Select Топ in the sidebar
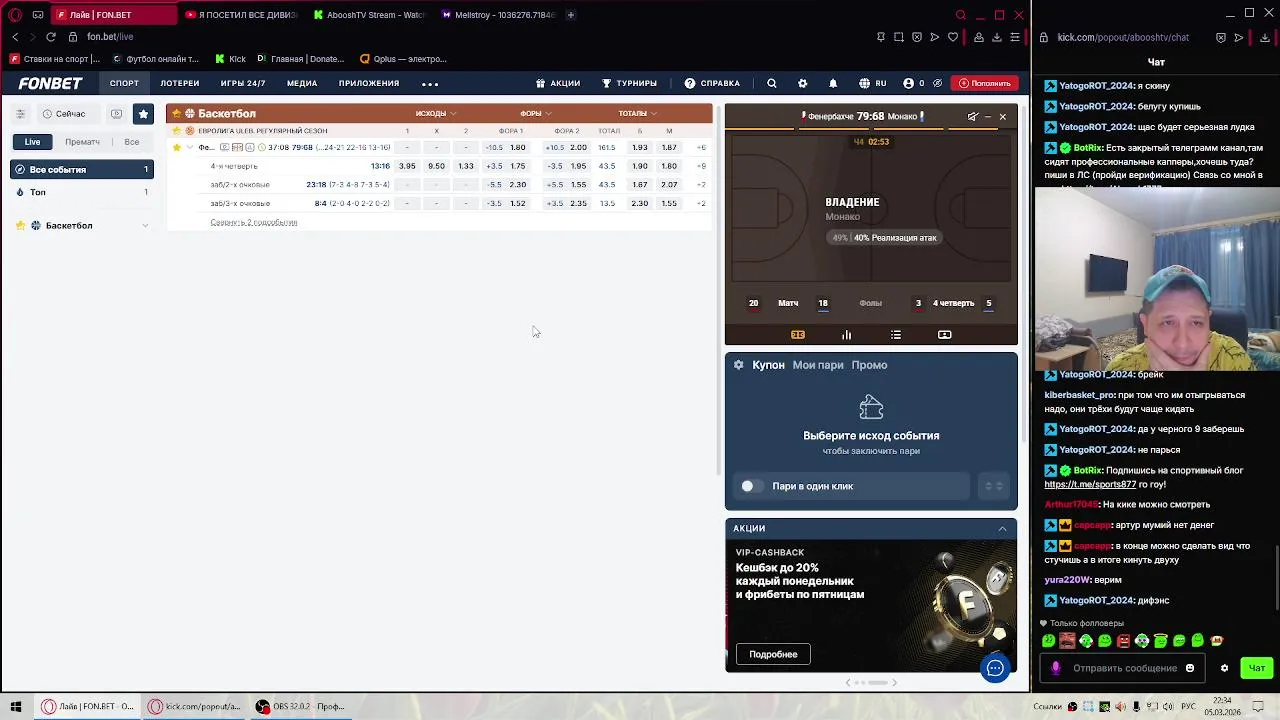Image resolution: width=1280 pixels, height=720 pixels. click(x=82, y=192)
